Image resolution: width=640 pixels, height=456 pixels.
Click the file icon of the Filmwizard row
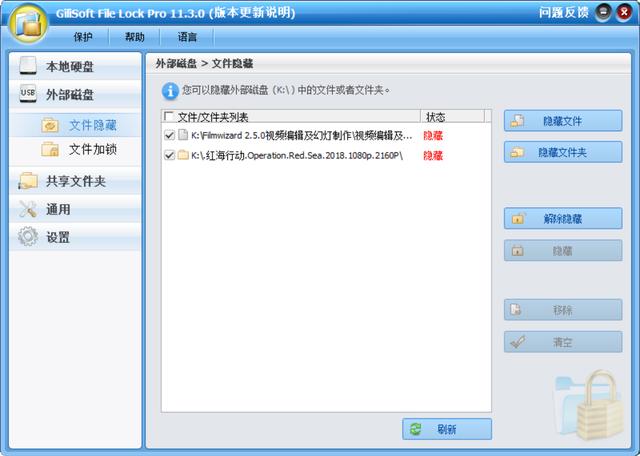click(x=183, y=135)
